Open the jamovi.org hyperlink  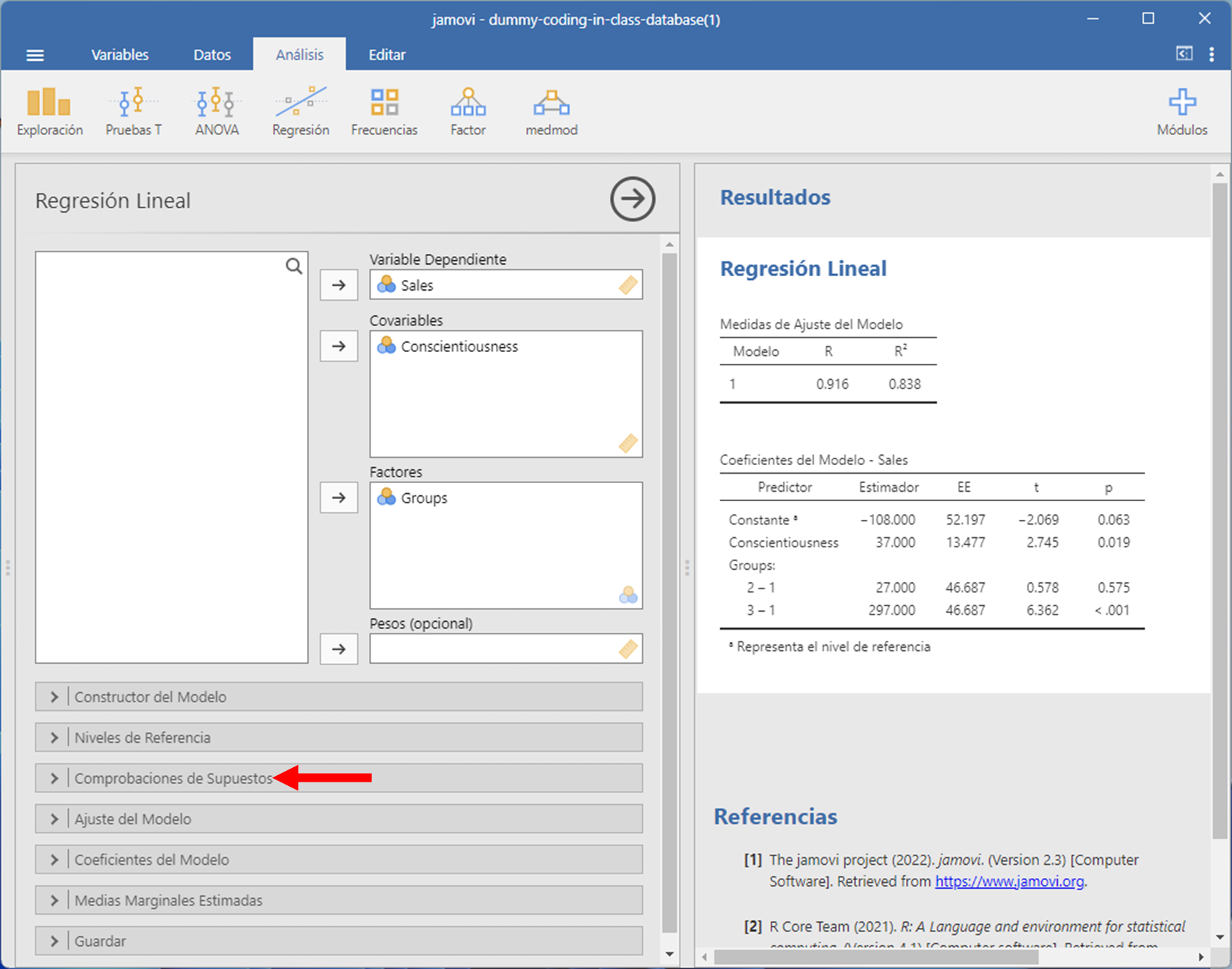pyautogui.click(x=1009, y=882)
